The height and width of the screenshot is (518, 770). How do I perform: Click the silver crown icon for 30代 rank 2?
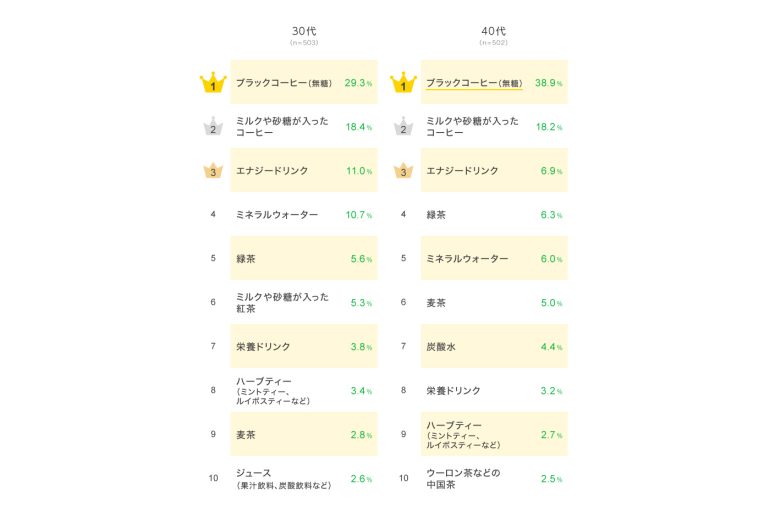[x=213, y=127]
